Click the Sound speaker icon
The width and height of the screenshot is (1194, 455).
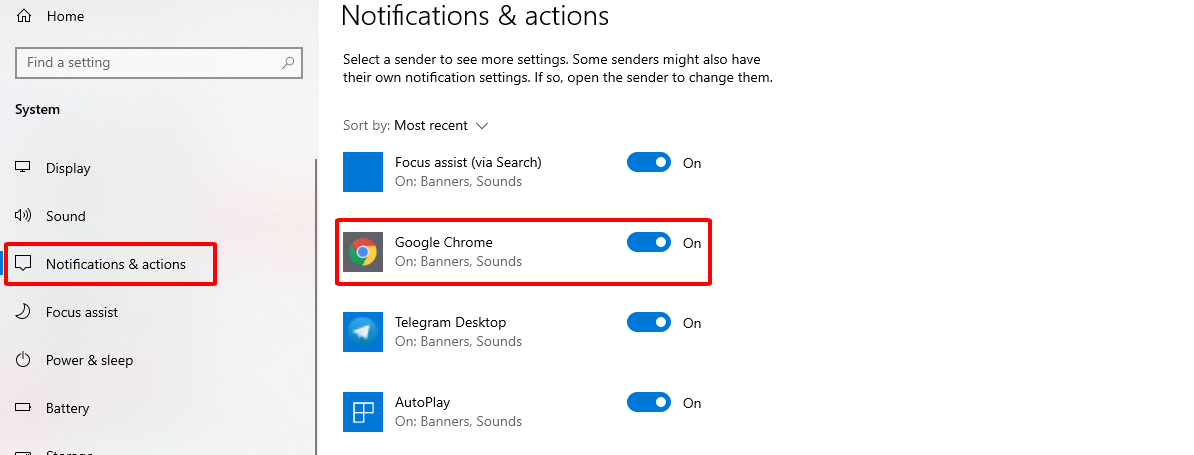point(24,216)
